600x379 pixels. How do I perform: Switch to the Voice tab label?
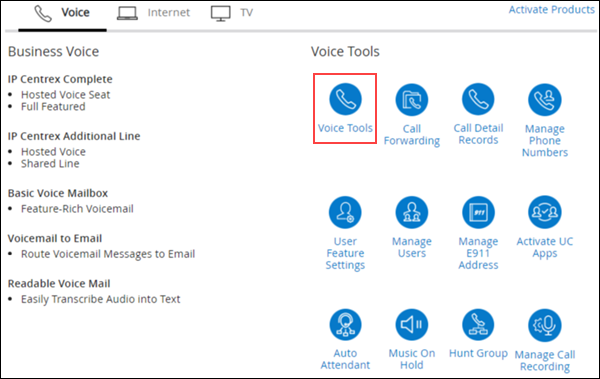(x=75, y=13)
